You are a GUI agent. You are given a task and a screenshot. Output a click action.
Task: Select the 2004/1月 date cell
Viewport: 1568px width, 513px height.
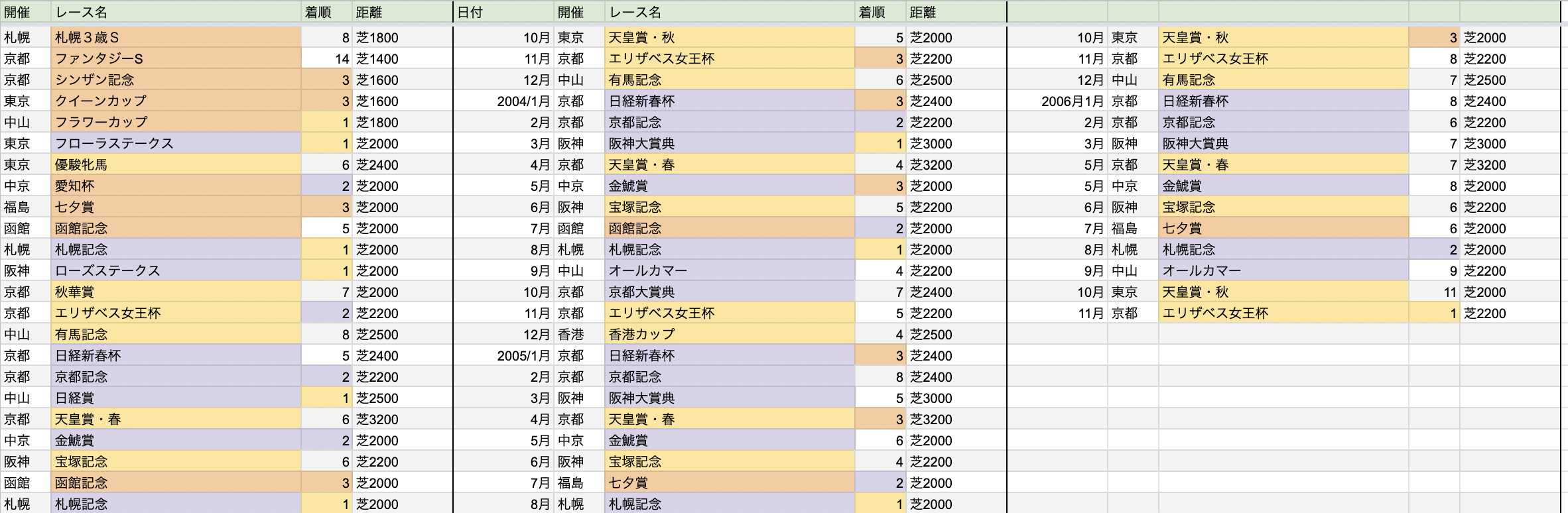504,101
